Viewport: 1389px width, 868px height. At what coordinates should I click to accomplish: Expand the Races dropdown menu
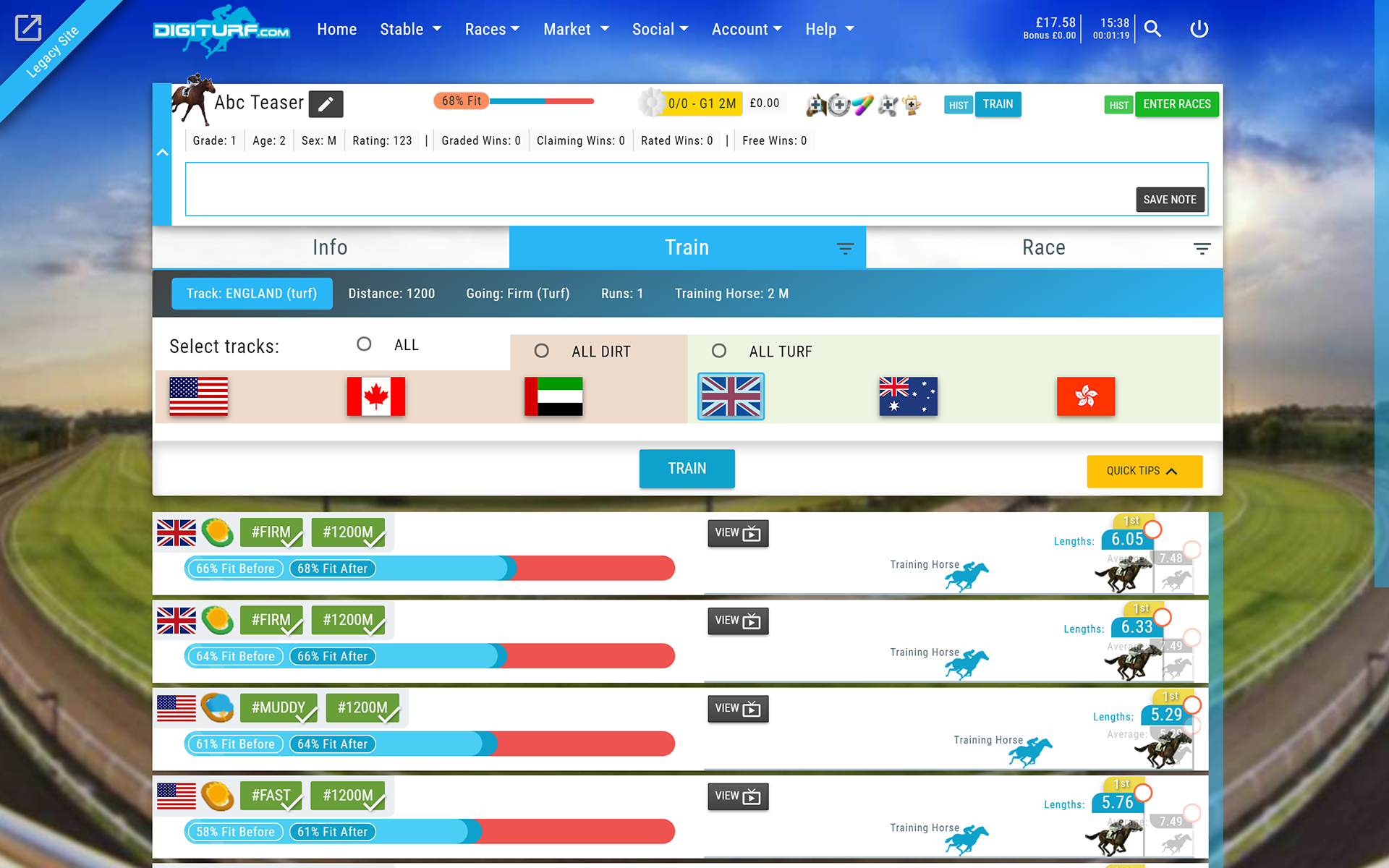point(492,29)
